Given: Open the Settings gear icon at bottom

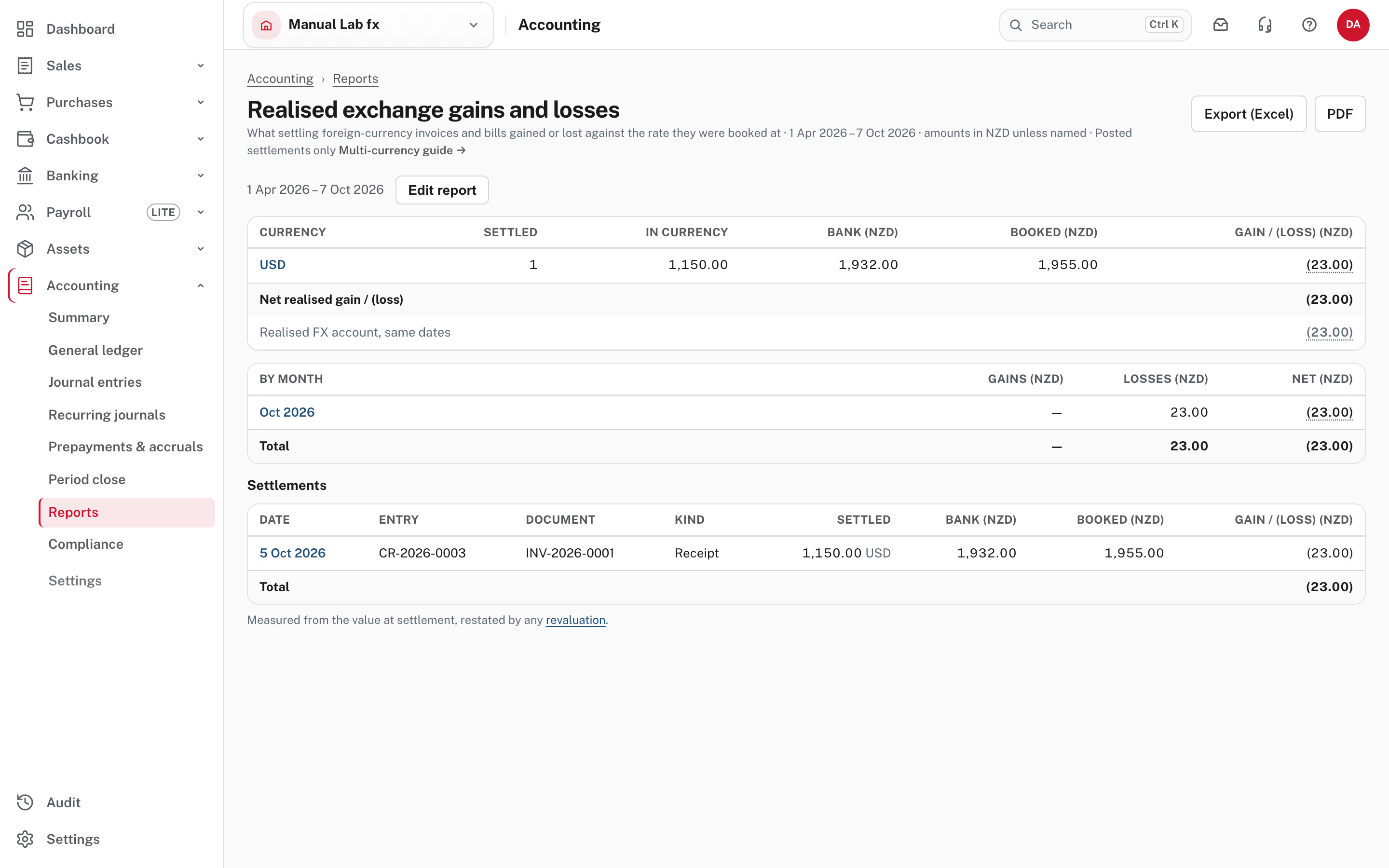Looking at the screenshot, I should [x=25, y=839].
